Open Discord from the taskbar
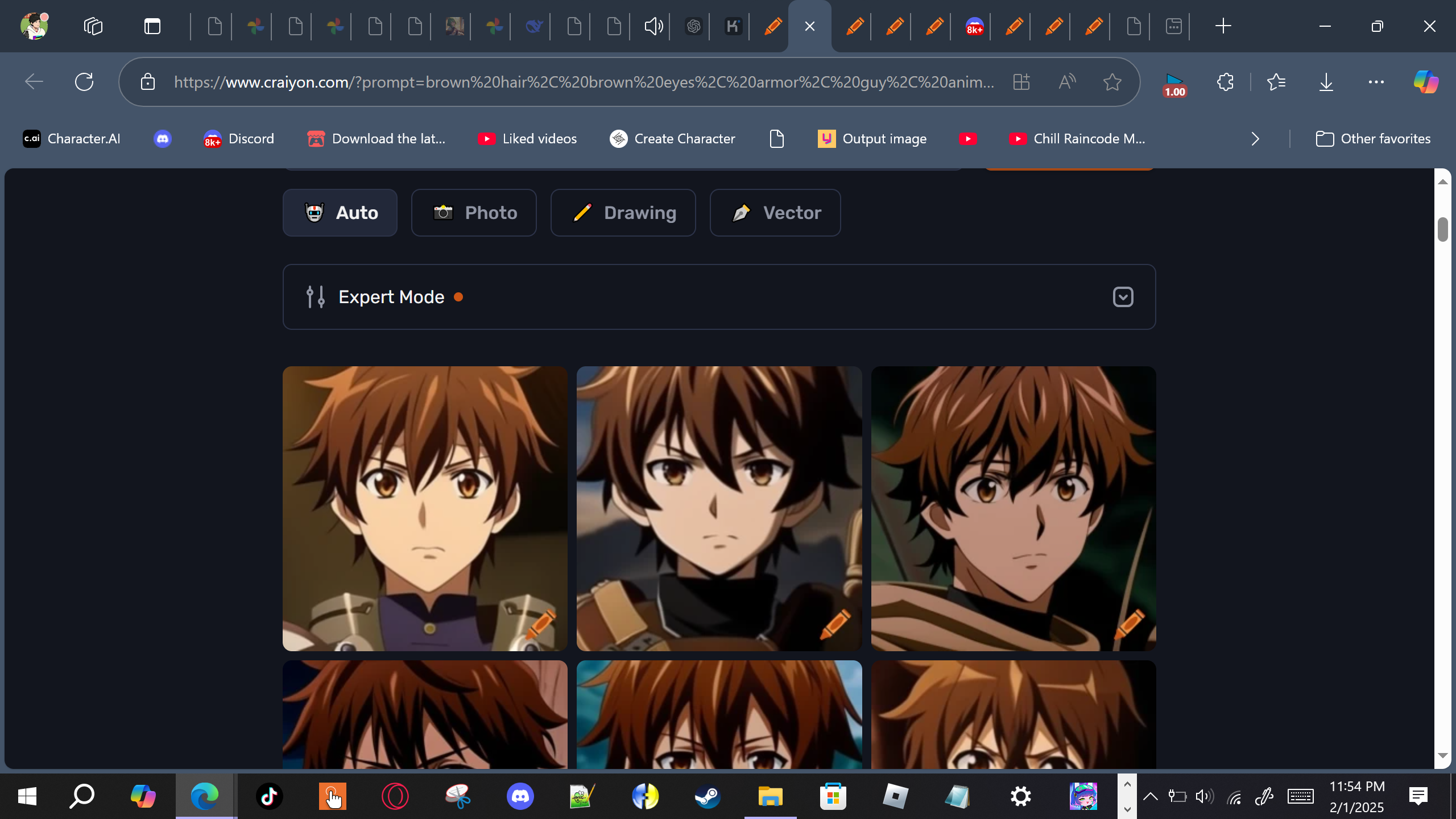This screenshot has width=1456, height=819. 520,796
